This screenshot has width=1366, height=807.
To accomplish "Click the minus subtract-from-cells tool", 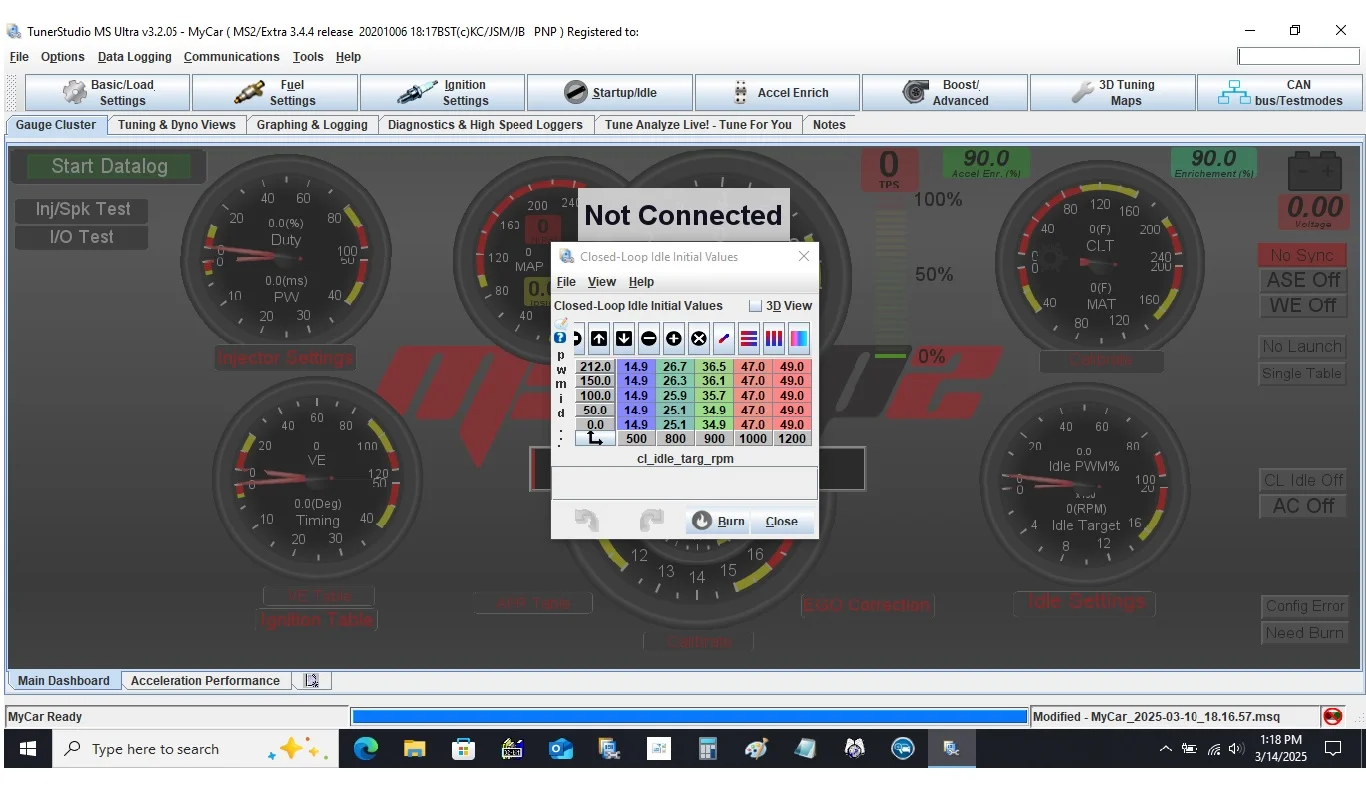I will pyautogui.click(x=649, y=339).
